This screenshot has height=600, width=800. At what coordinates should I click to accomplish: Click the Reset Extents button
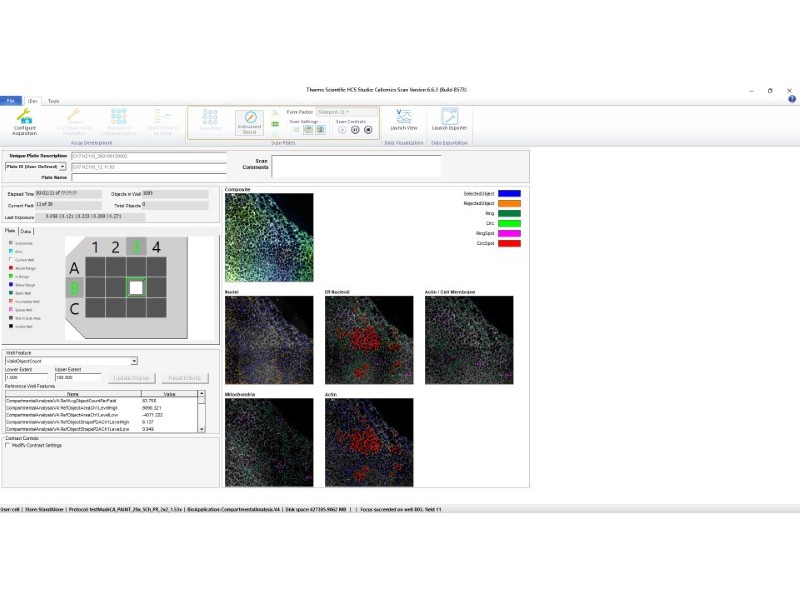pos(184,378)
